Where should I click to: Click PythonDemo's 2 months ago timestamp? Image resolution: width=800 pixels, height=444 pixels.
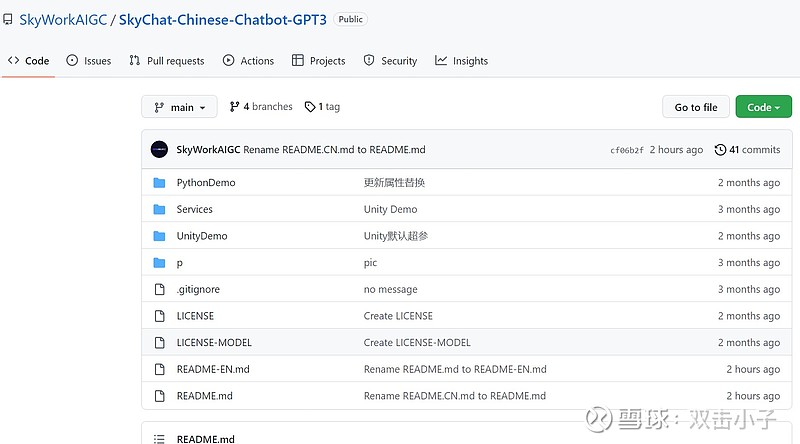click(749, 183)
